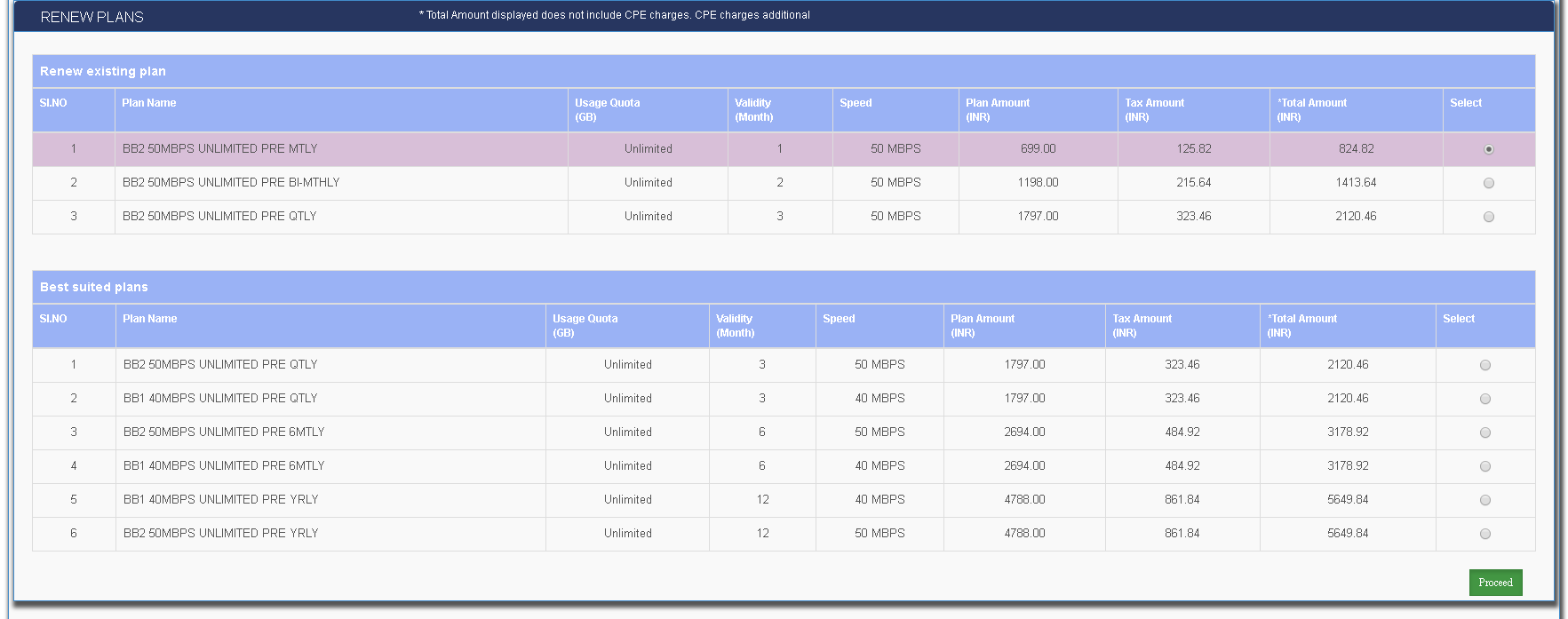Click the plan amount 699.00
1568x619 pixels.
point(1038,148)
